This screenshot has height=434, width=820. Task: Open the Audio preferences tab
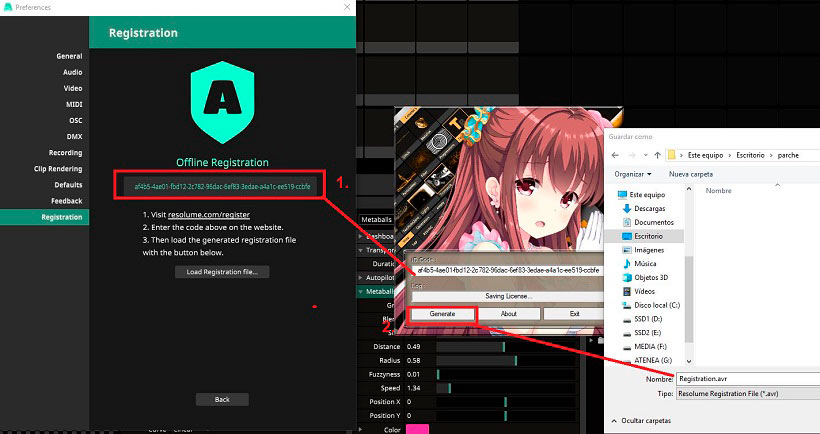[x=73, y=72]
